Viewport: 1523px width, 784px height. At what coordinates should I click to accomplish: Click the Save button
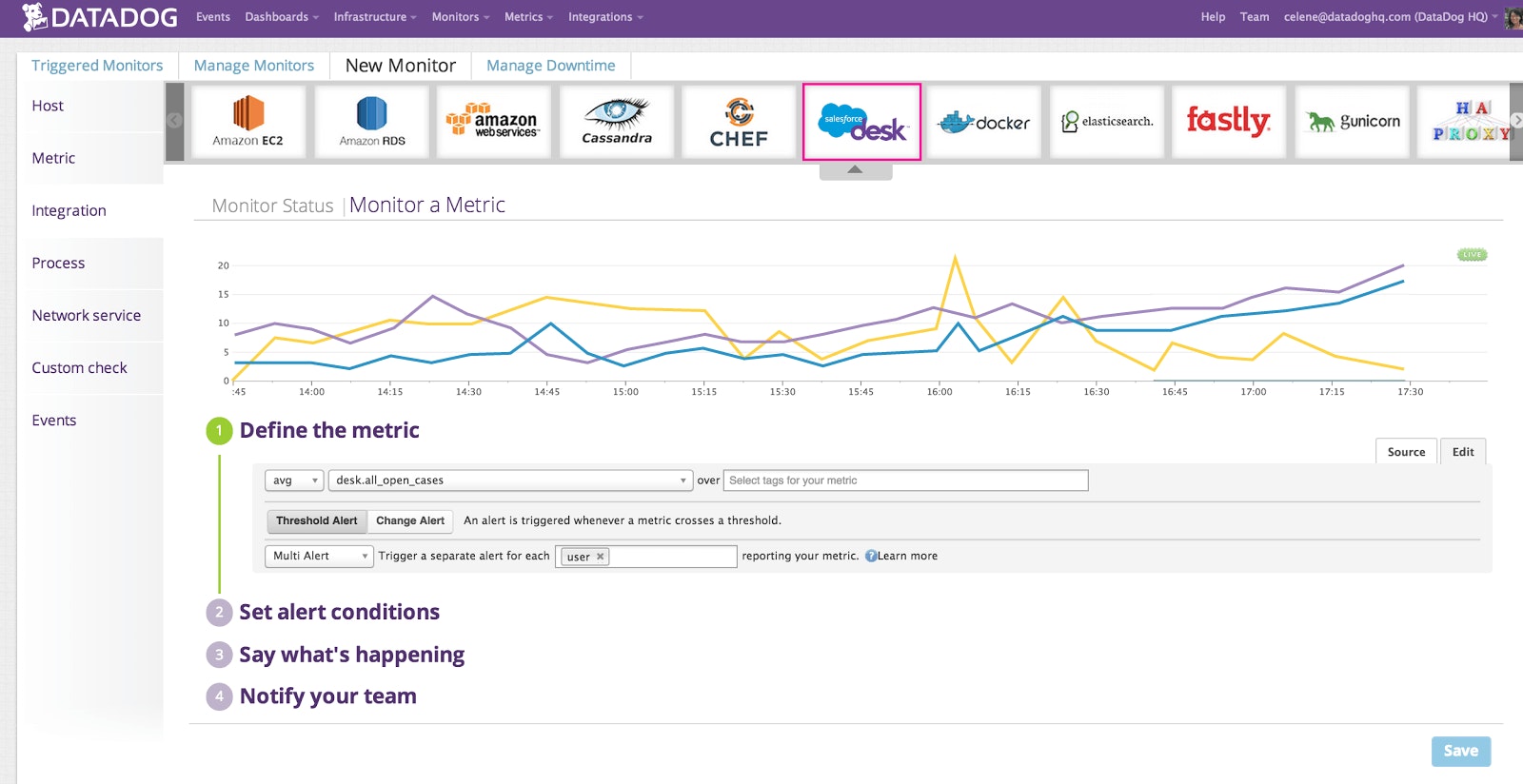click(1460, 751)
